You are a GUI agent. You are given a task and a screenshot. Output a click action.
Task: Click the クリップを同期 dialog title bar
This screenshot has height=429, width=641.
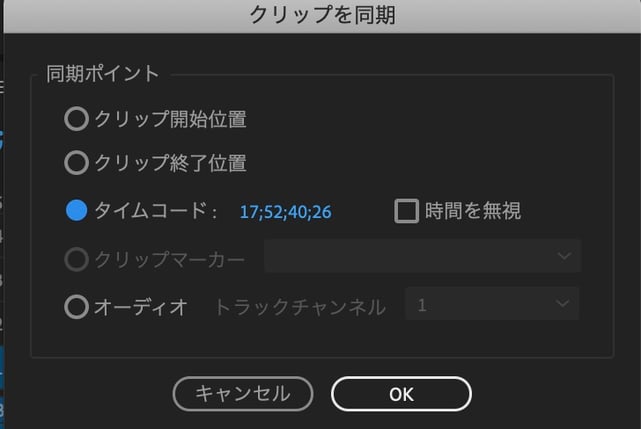pyautogui.click(x=322, y=16)
